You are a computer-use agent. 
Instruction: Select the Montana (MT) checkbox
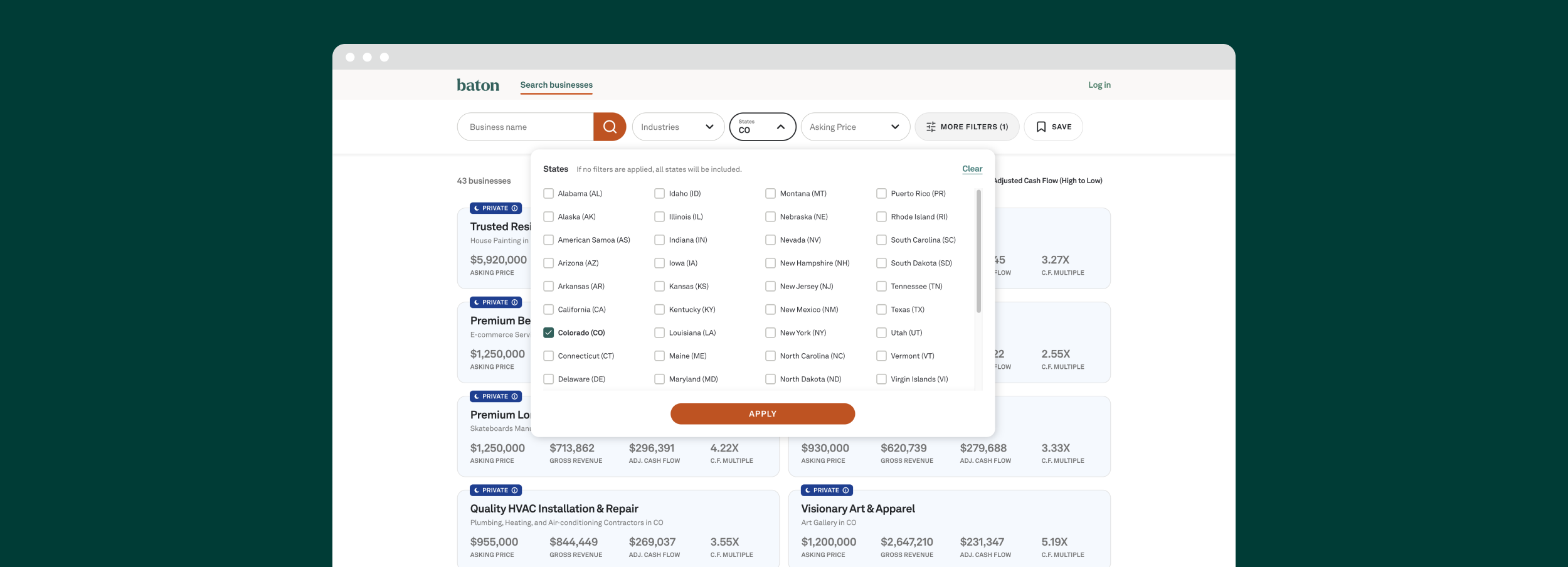coord(771,194)
